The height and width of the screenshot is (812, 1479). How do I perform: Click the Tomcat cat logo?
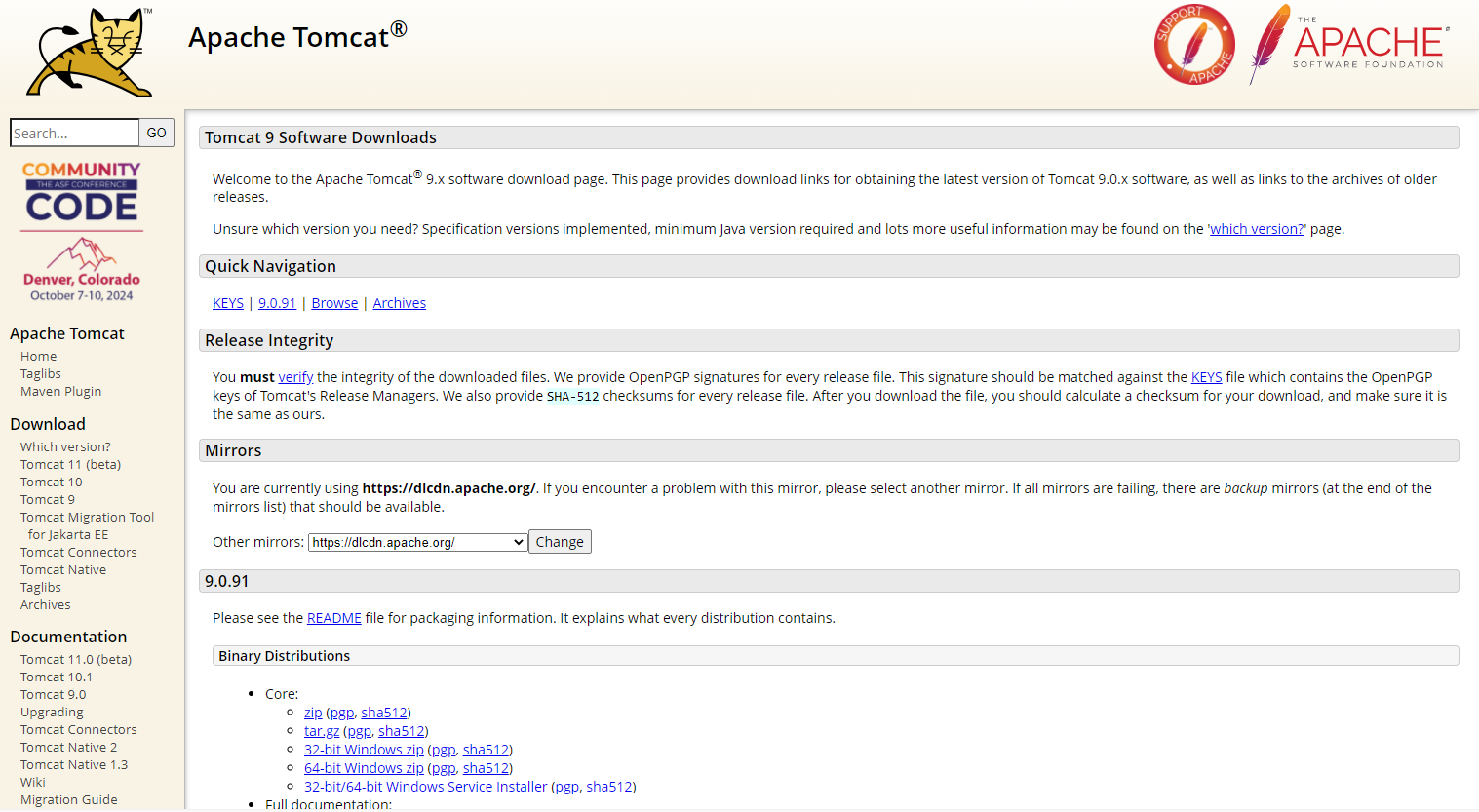coord(90,53)
